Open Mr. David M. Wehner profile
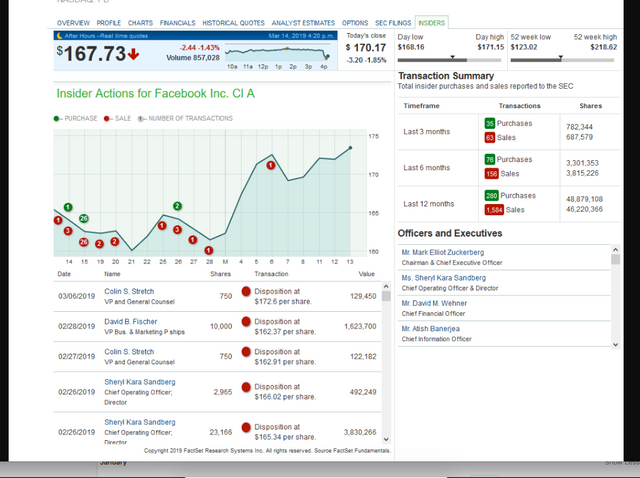Screen dimensions: 640x478 [x=434, y=303]
